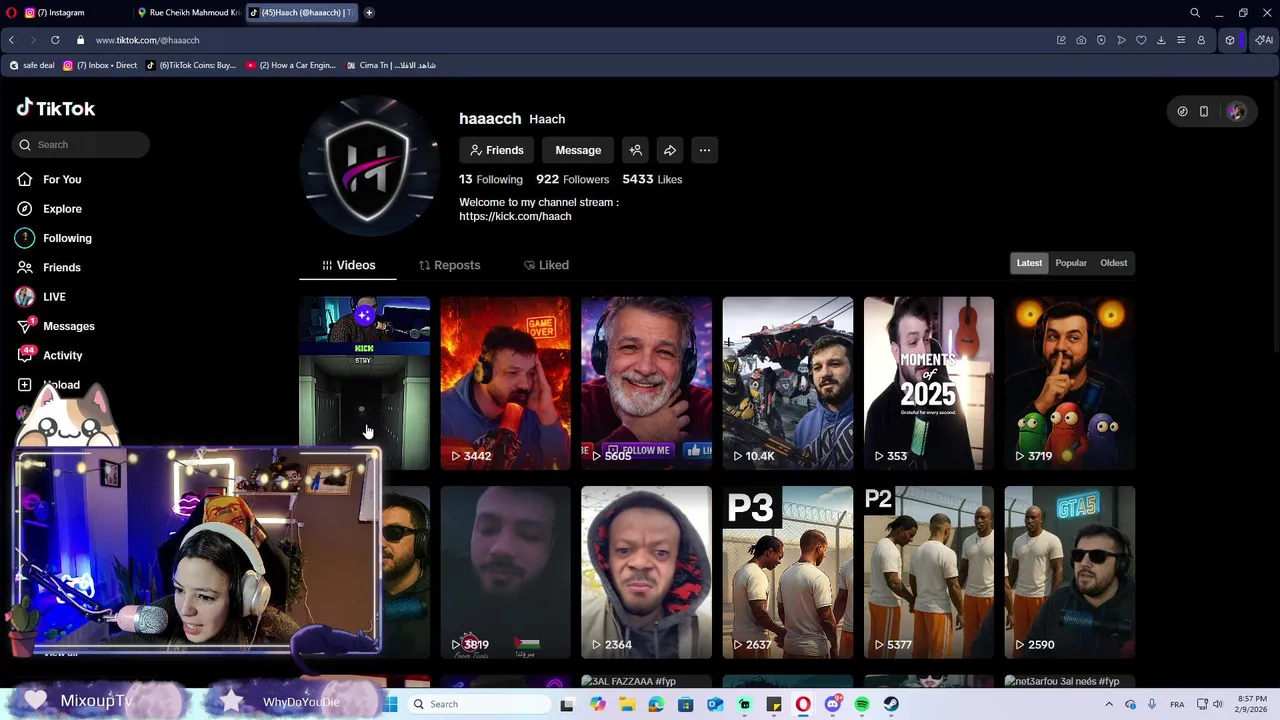Open File Explorer from the taskbar
The image size is (1280, 720).
click(x=627, y=704)
